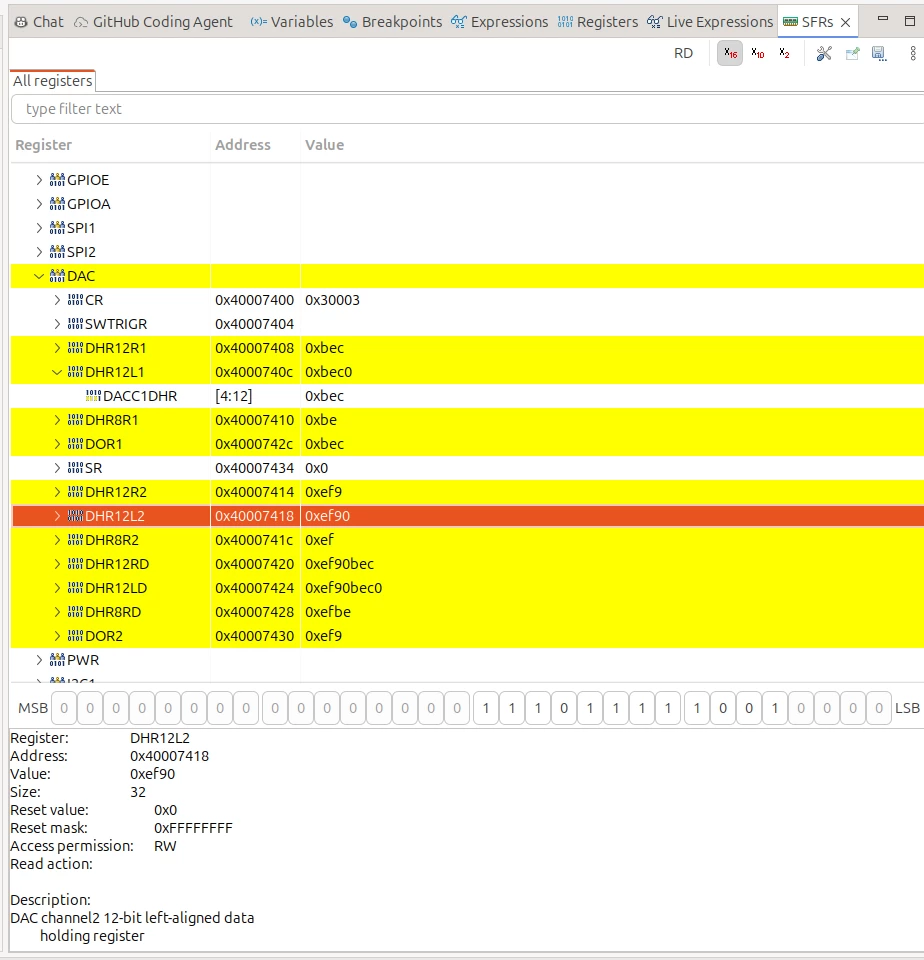The height and width of the screenshot is (960, 924).
Task: Select the All registers tab
Action: [x=53, y=81]
